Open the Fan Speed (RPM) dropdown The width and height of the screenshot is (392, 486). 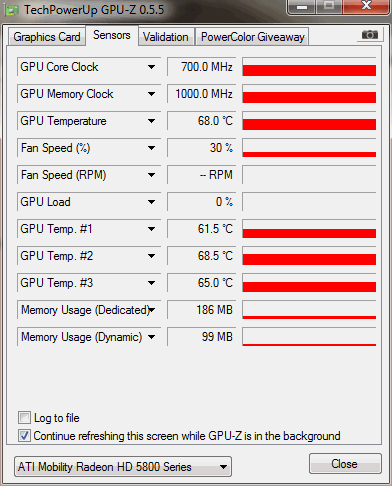152,175
